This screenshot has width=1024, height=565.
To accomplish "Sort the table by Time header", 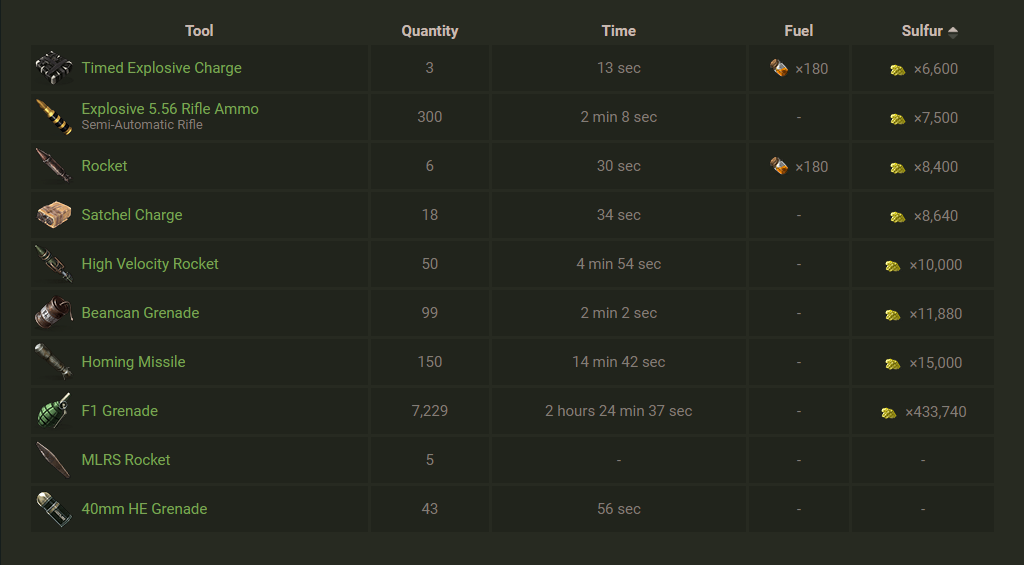I will [x=618, y=31].
